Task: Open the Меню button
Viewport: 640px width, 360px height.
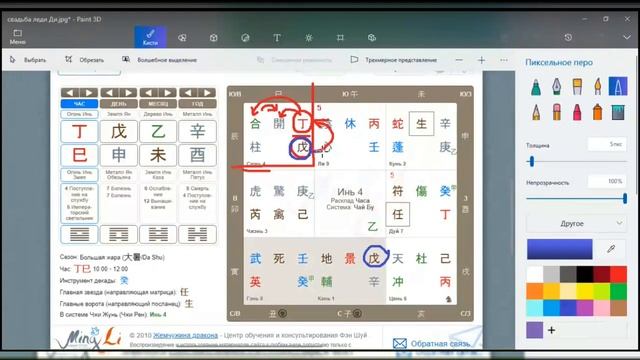Action: tap(18, 37)
